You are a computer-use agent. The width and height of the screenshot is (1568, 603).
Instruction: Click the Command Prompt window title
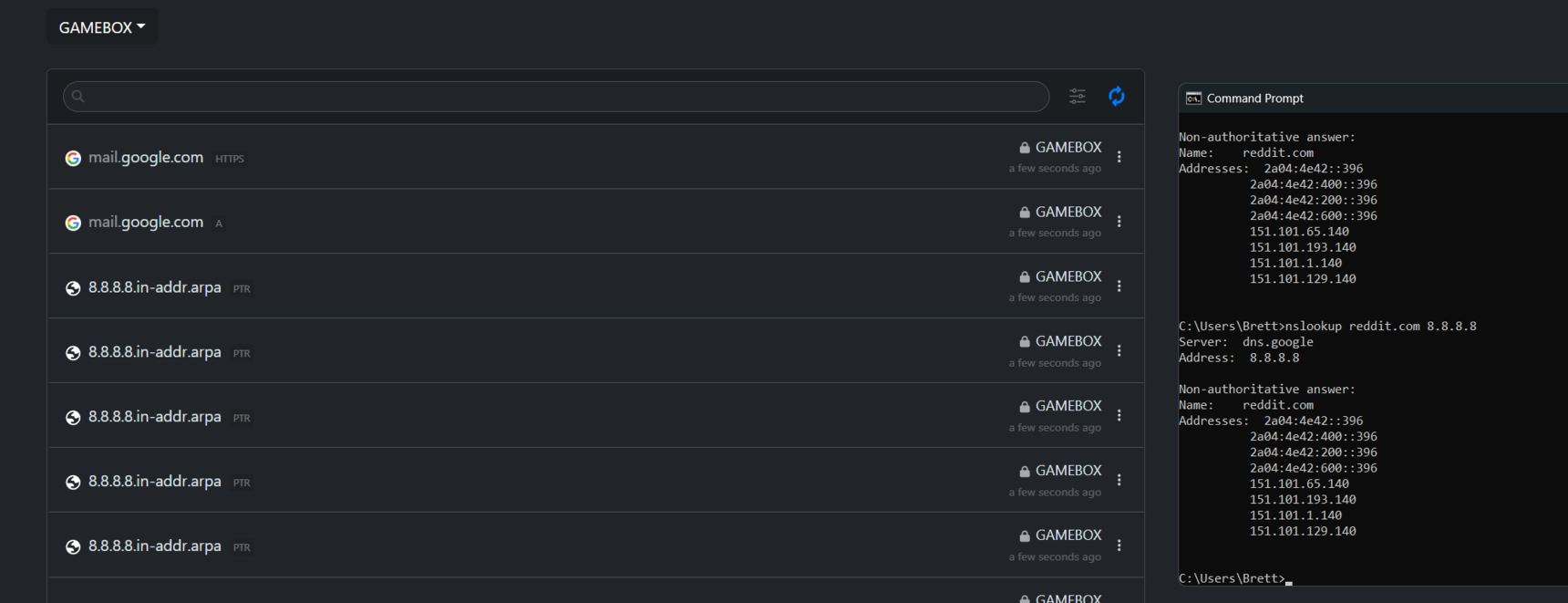coord(1254,99)
